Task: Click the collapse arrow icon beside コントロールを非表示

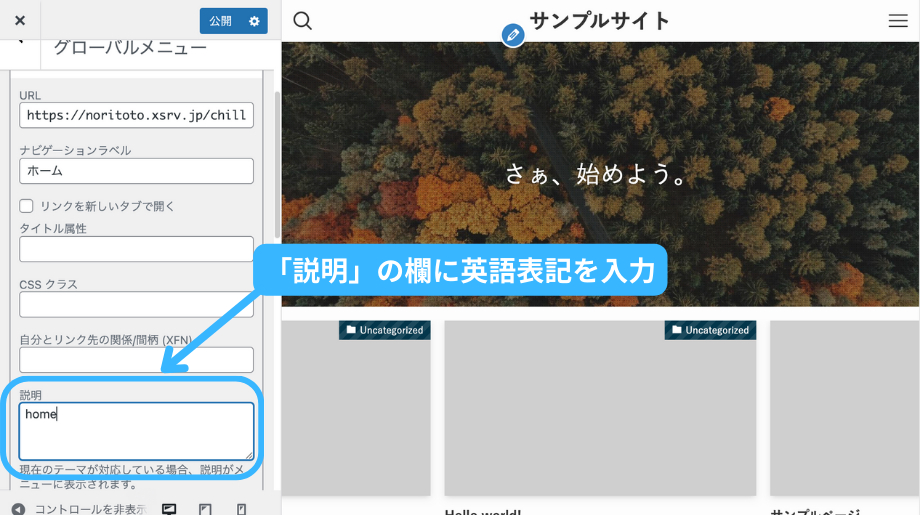Action: pos(18,508)
